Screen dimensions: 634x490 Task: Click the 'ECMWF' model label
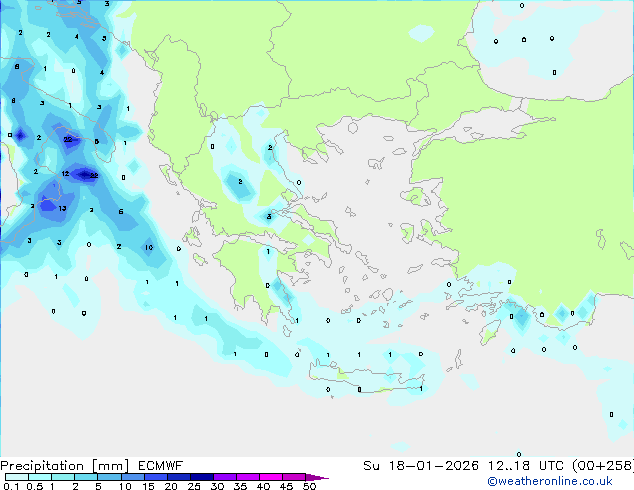tap(161, 466)
